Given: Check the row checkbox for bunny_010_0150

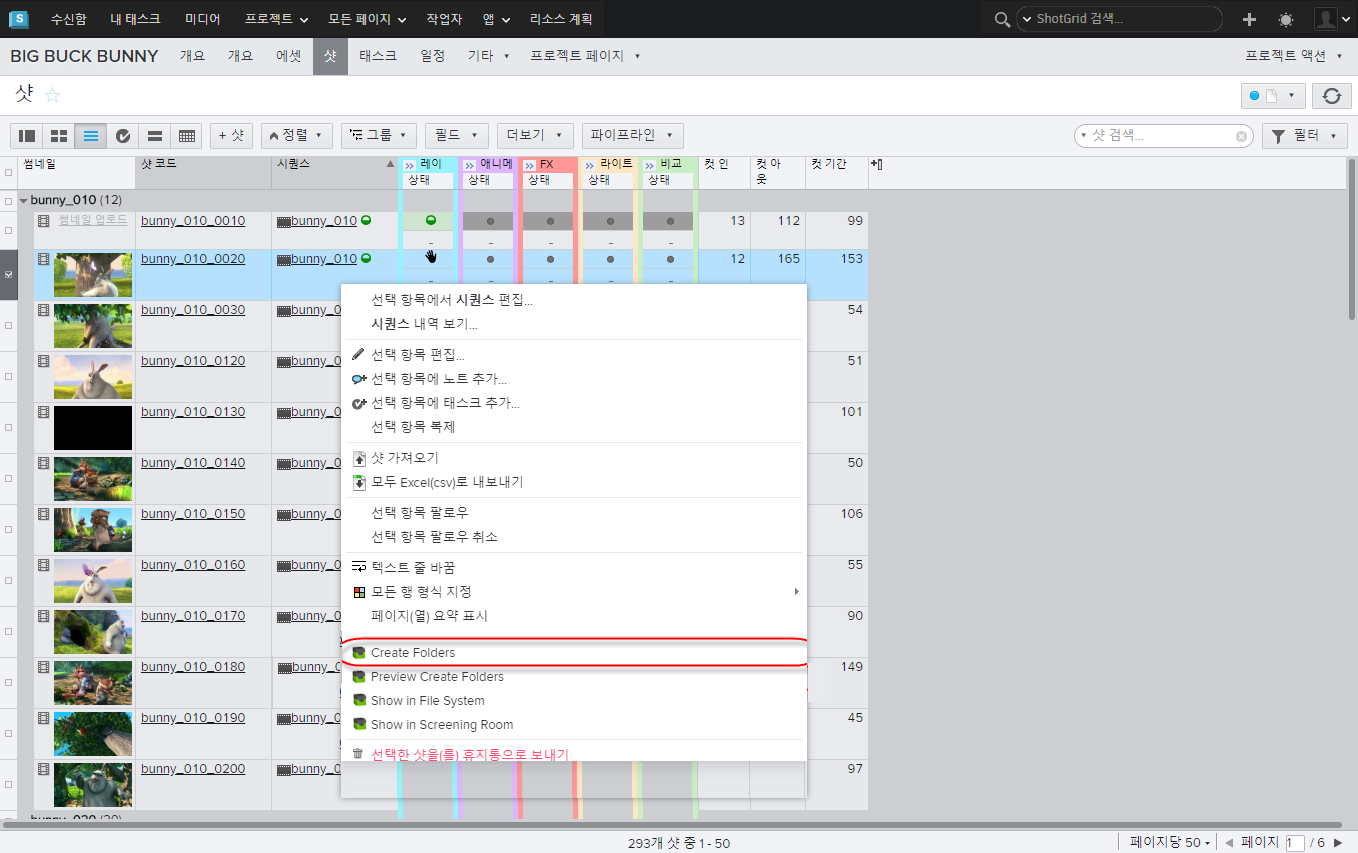Looking at the screenshot, I should (x=9, y=529).
